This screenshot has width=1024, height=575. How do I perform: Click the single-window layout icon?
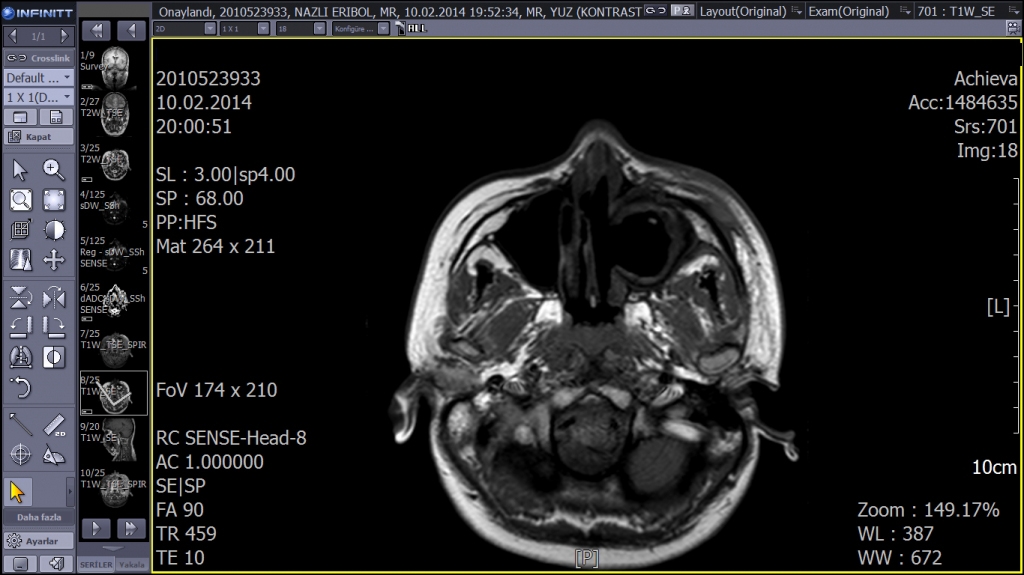click(x=20, y=118)
